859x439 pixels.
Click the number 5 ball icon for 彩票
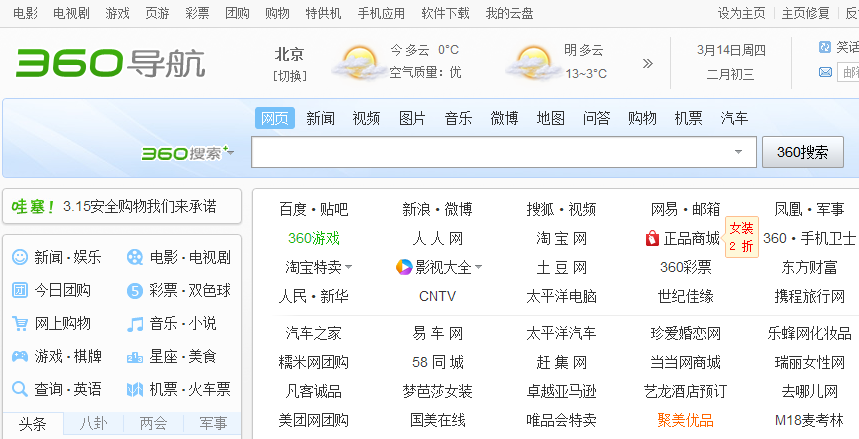point(135,290)
